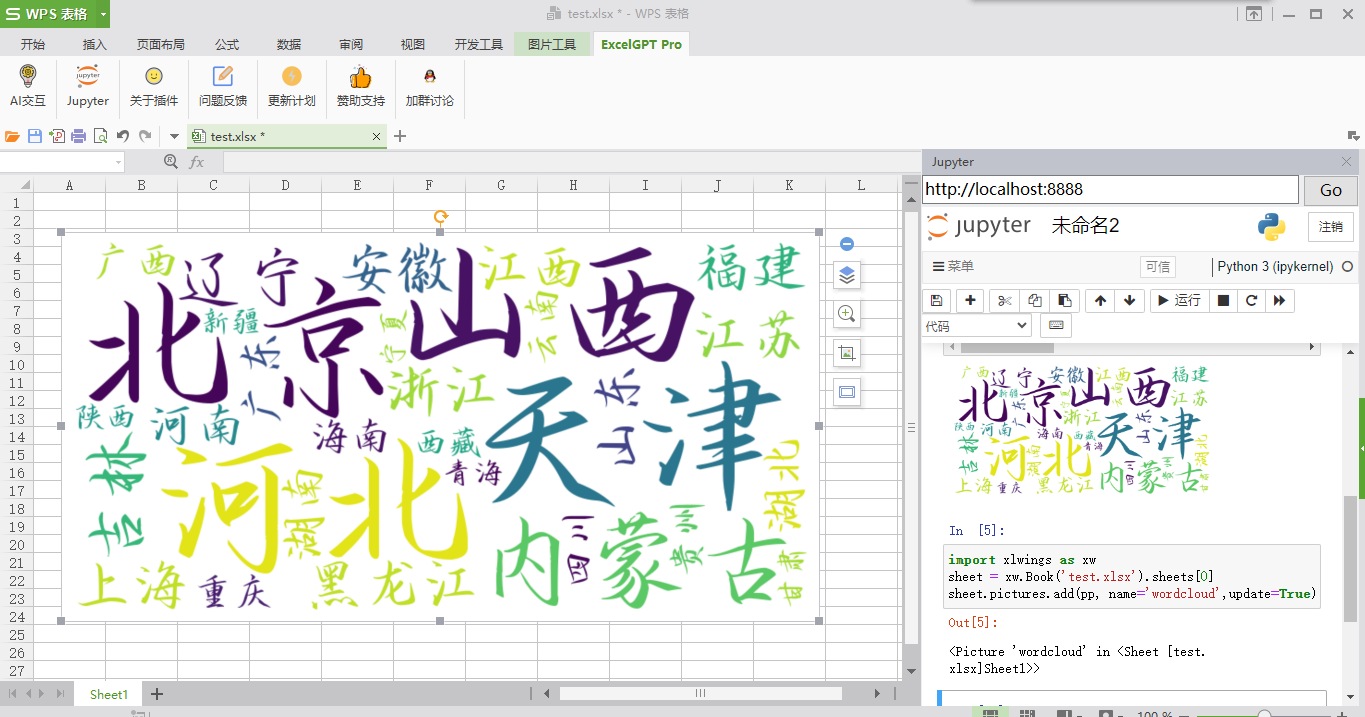Toggle the command palette keyboard button
This screenshot has width=1365, height=717.
(1056, 325)
